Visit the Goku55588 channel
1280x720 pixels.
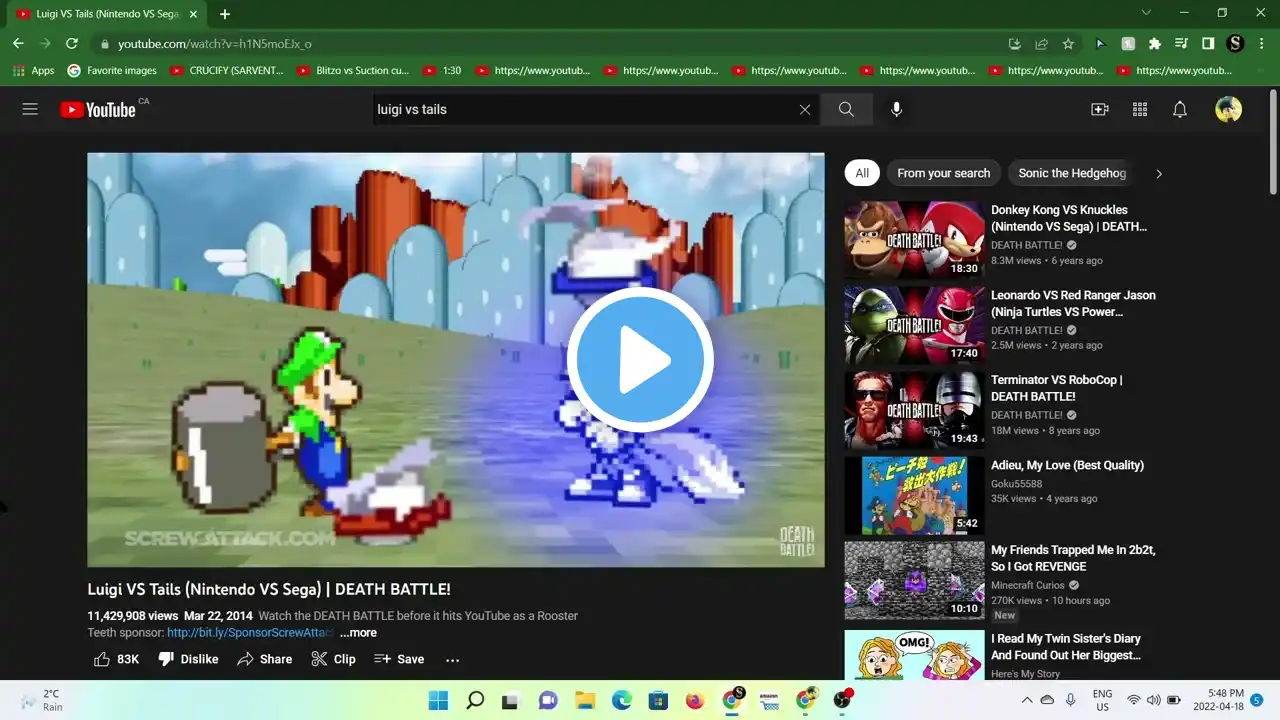point(1019,483)
